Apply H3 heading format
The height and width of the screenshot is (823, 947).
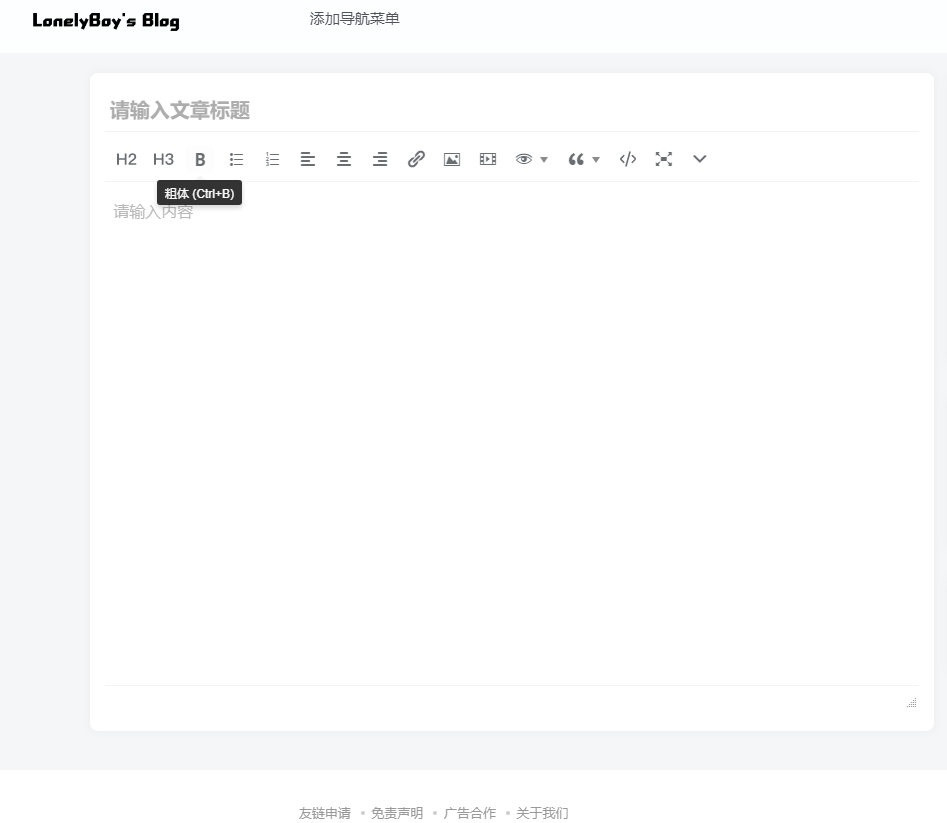(163, 159)
